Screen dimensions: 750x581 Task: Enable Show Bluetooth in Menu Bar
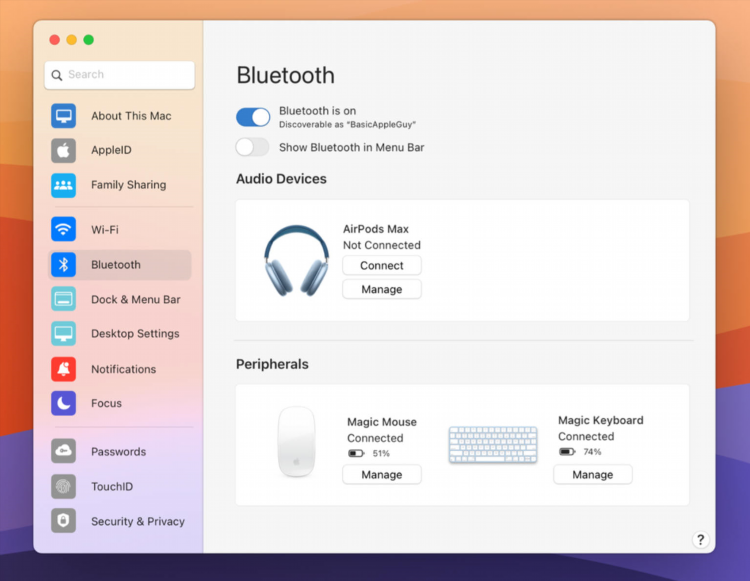[252, 147]
